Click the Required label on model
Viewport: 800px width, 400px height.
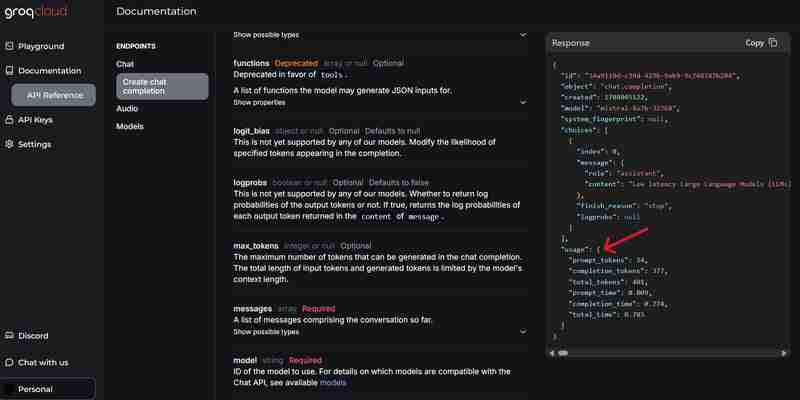[305, 360]
